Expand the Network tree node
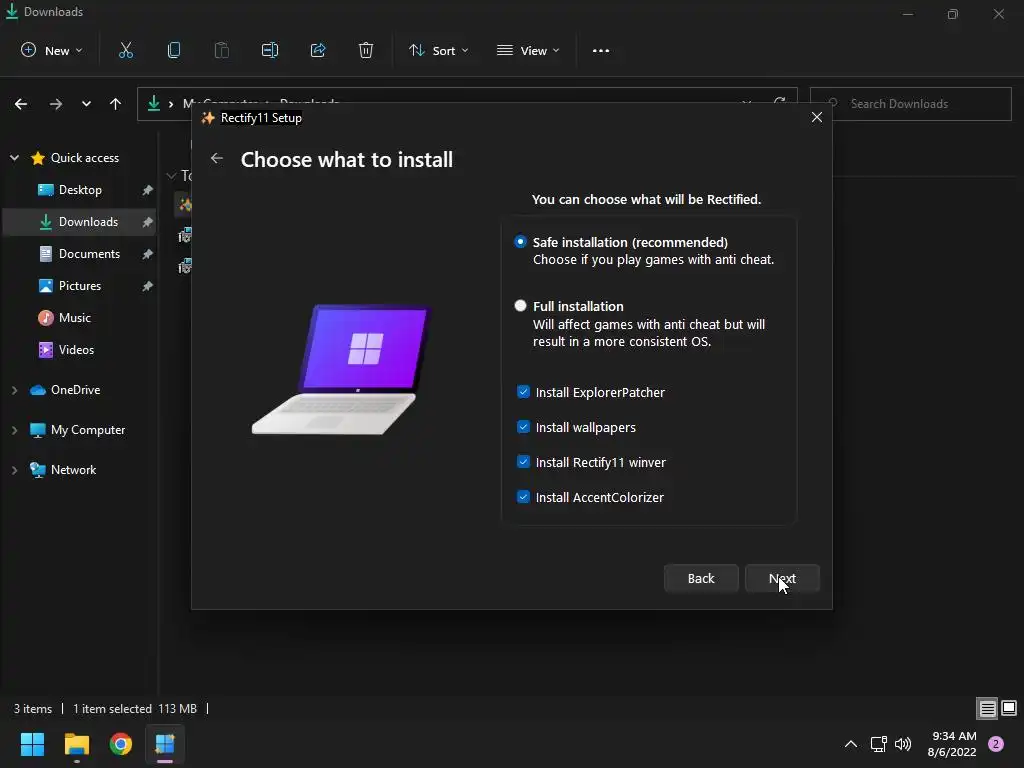This screenshot has height=768, width=1024. (14, 470)
